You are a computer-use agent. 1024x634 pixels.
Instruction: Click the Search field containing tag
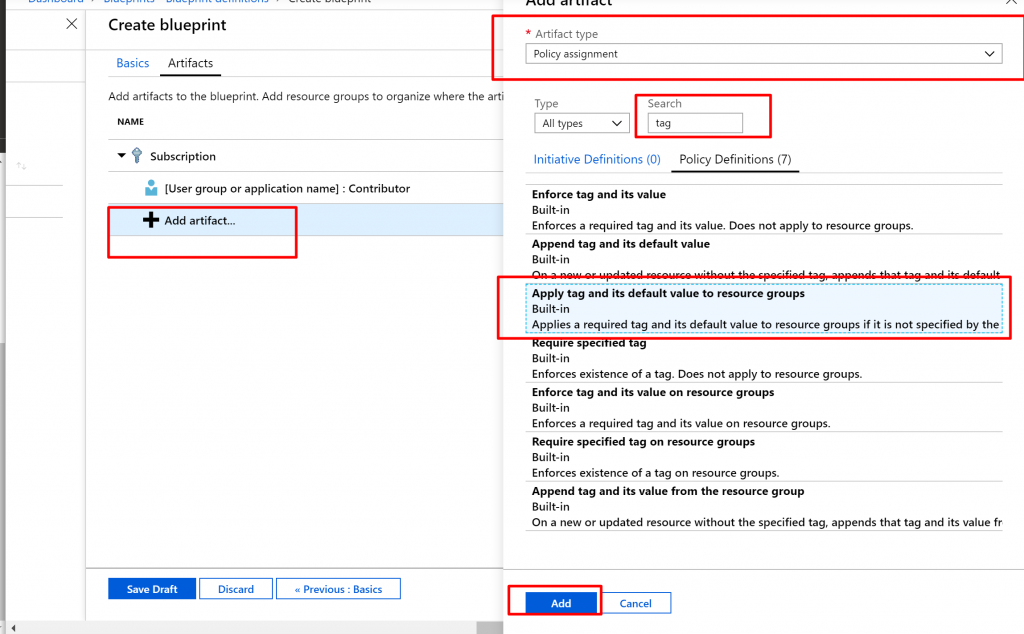coord(694,123)
